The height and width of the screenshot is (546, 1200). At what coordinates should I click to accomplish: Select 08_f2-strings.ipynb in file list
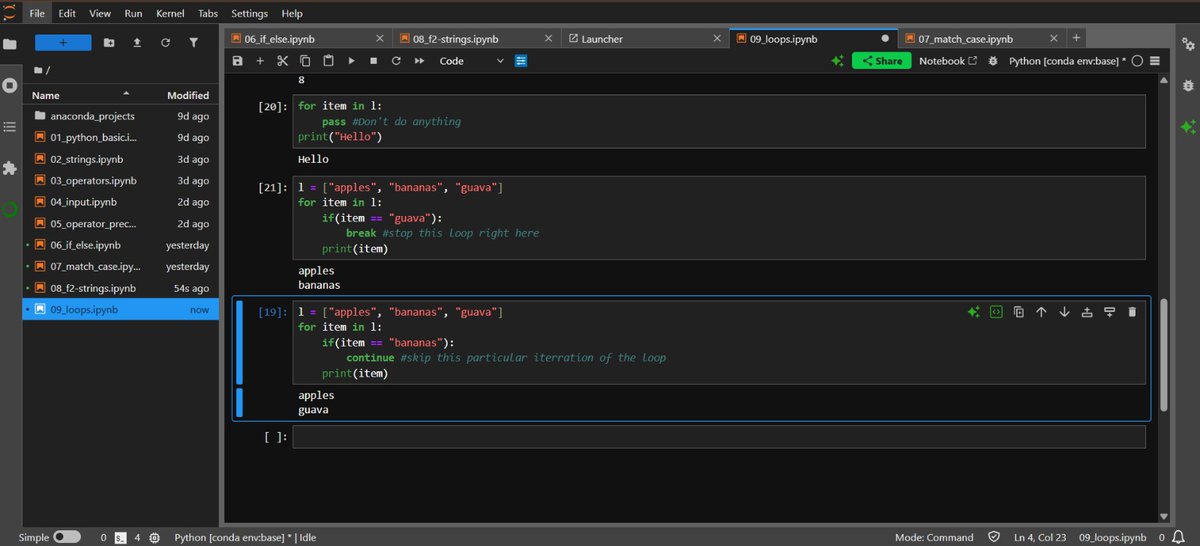[x=120, y=288]
